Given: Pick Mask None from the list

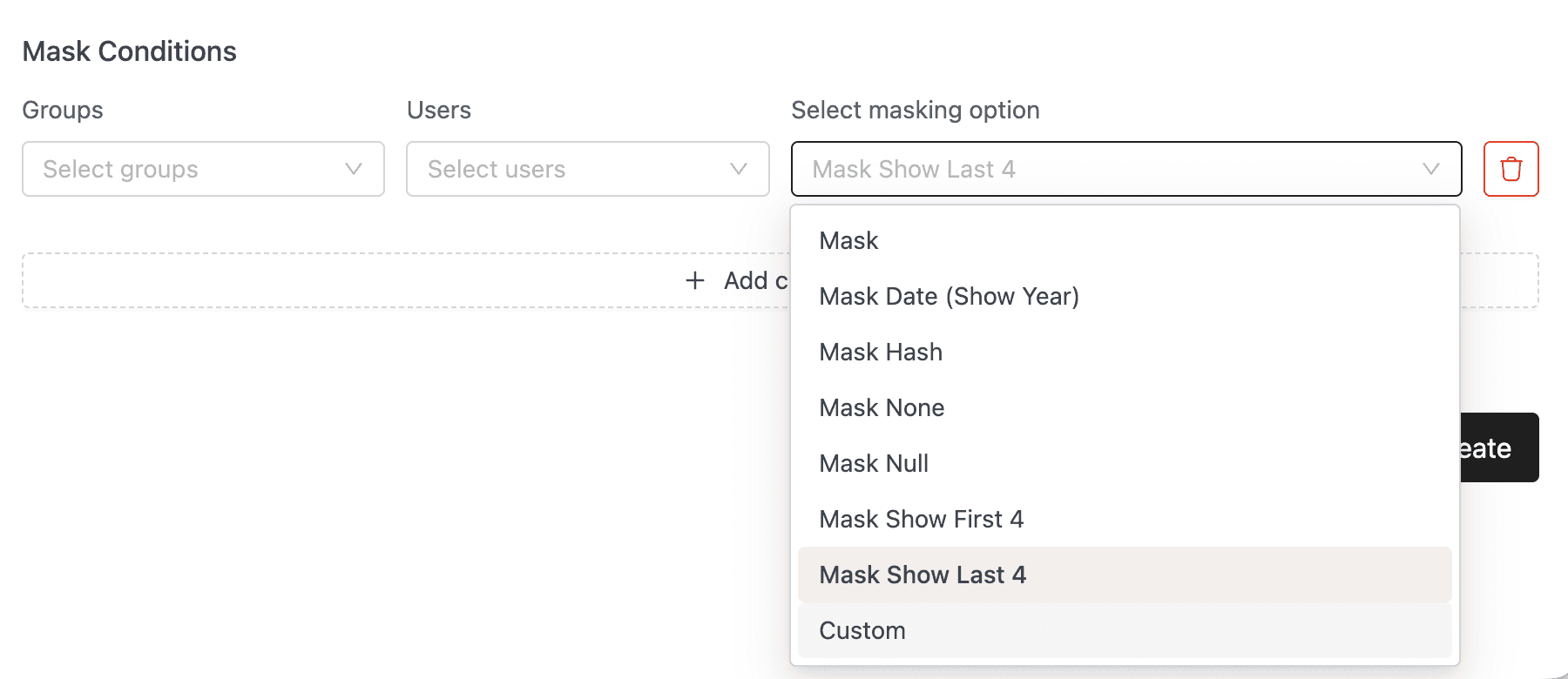Looking at the screenshot, I should click(x=882, y=407).
